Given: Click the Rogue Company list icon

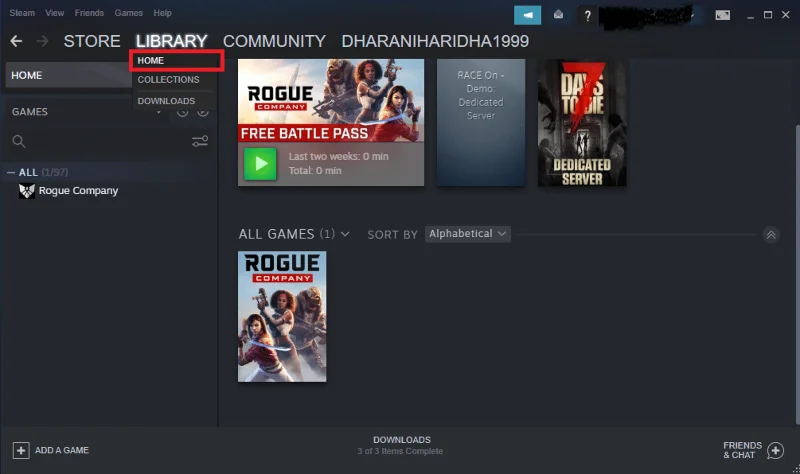Looking at the screenshot, I should 27,191.
